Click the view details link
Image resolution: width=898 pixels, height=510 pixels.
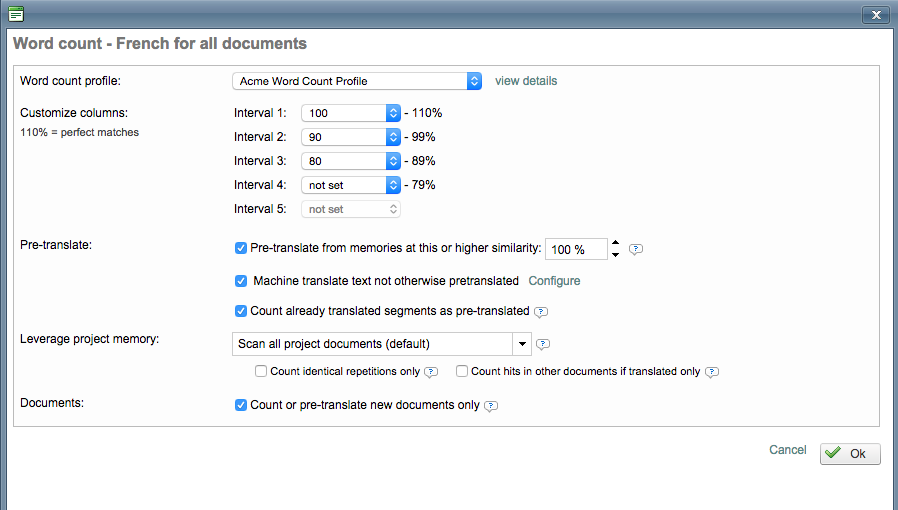pyautogui.click(x=526, y=81)
